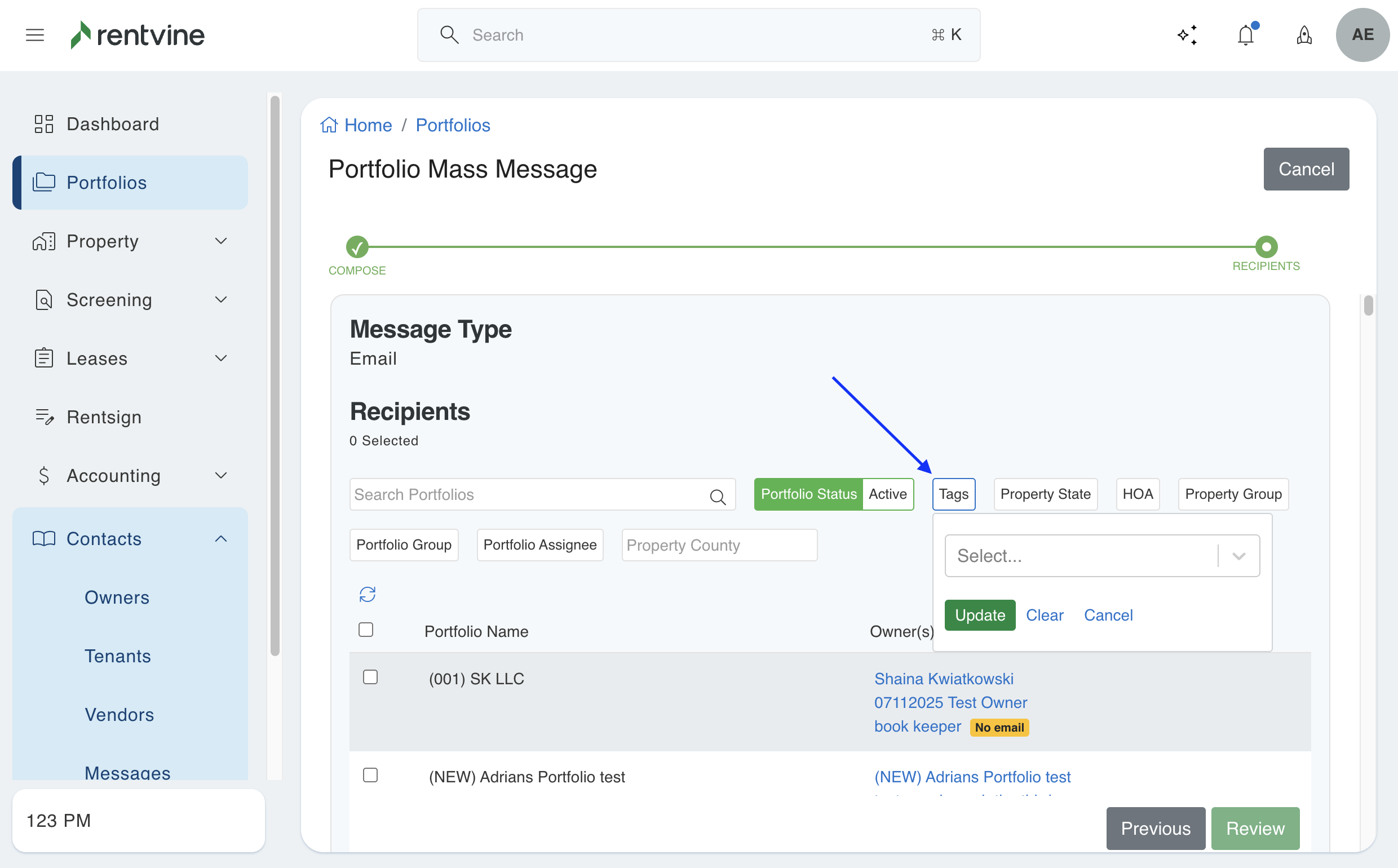Check the select-all portfolios checkbox
Viewport: 1398px width, 868px height.
[x=366, y=630]
